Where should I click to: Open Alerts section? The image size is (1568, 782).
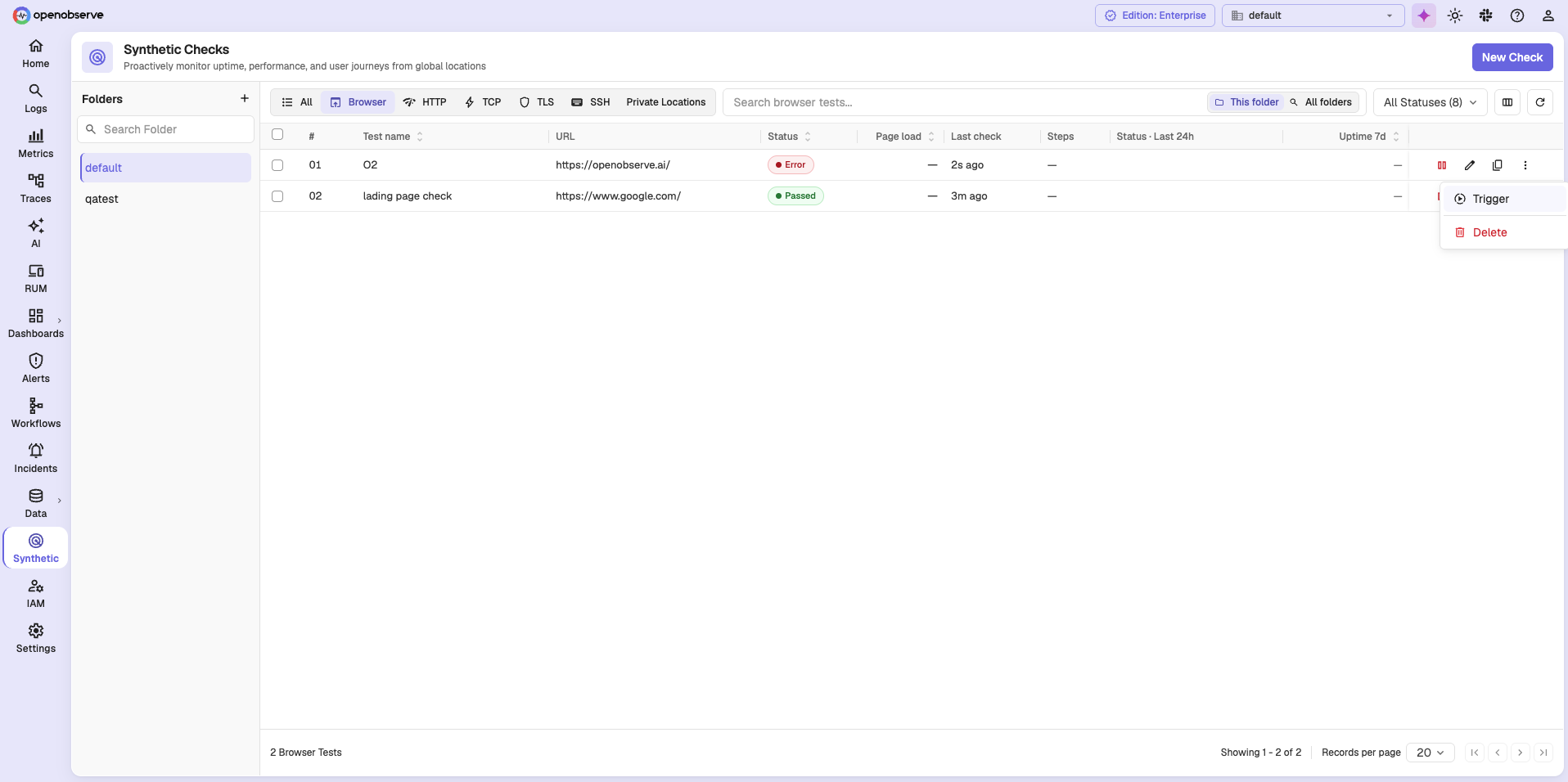point(35,369)
